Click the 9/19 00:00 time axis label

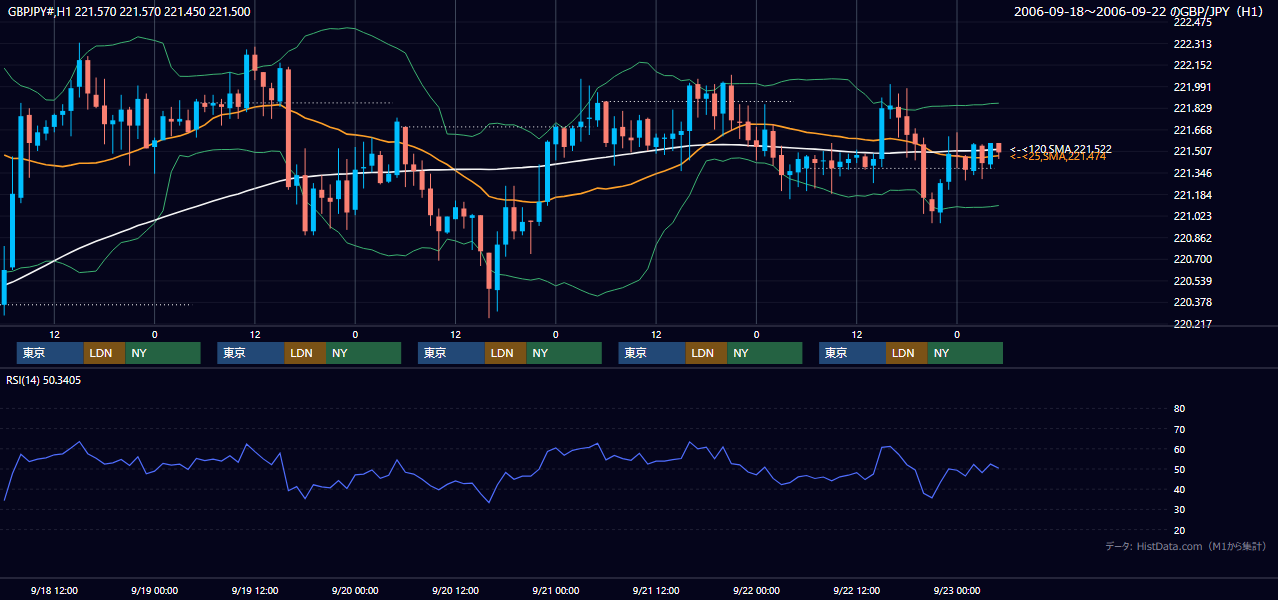coord(154,590)
